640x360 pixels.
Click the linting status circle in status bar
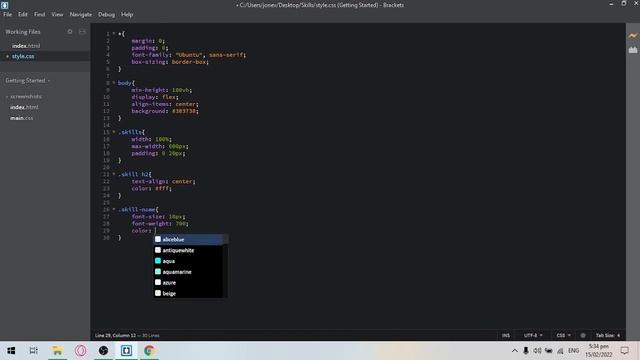(583, 336)
